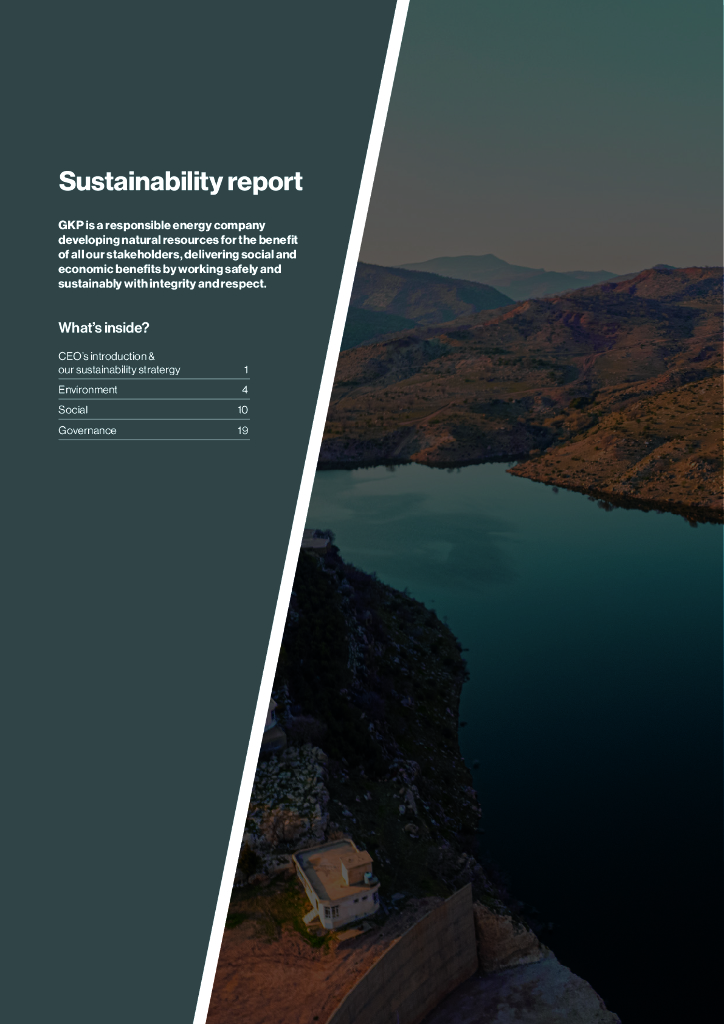
Task: Click the 'GKP is a responsible energy company' paragraph
Action: pos(178,255)
